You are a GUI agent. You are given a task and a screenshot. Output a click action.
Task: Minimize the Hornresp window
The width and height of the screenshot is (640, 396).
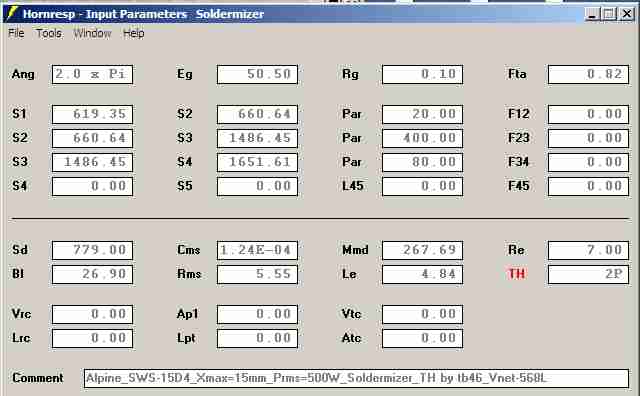coord(591,14)
